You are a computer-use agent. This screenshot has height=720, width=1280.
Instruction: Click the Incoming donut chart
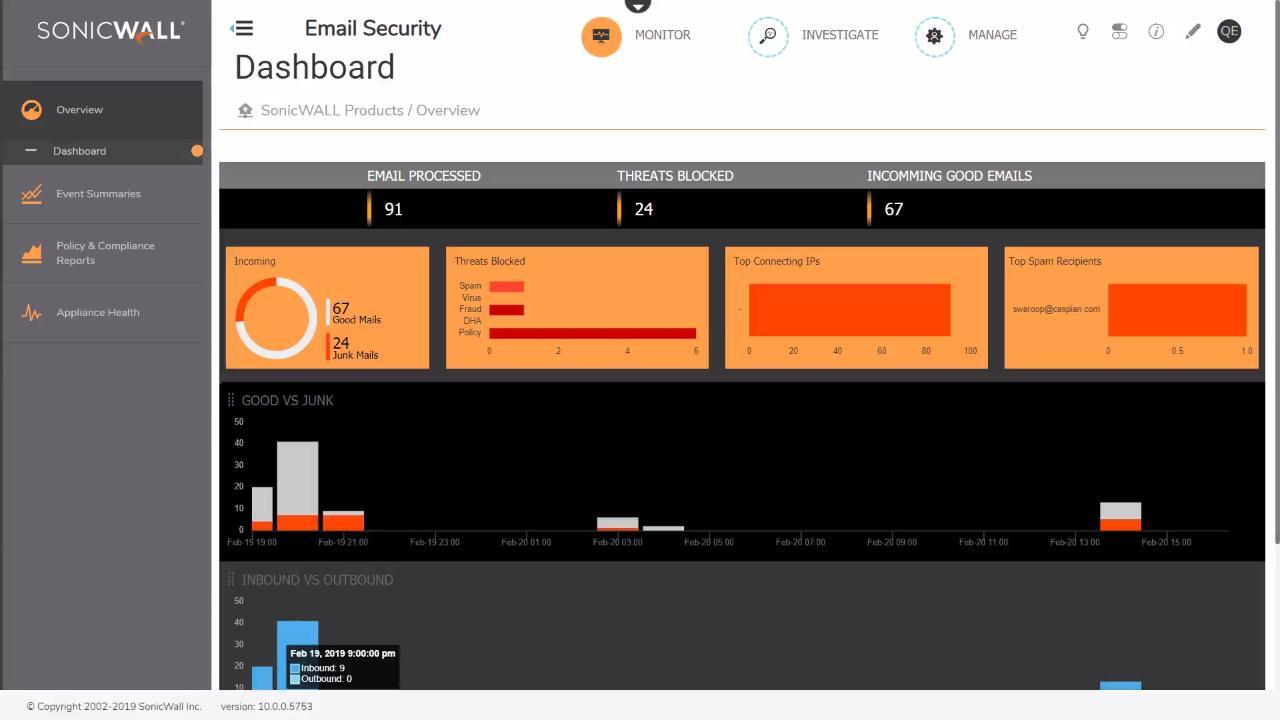pyautogui.click(x=275, y=318)
